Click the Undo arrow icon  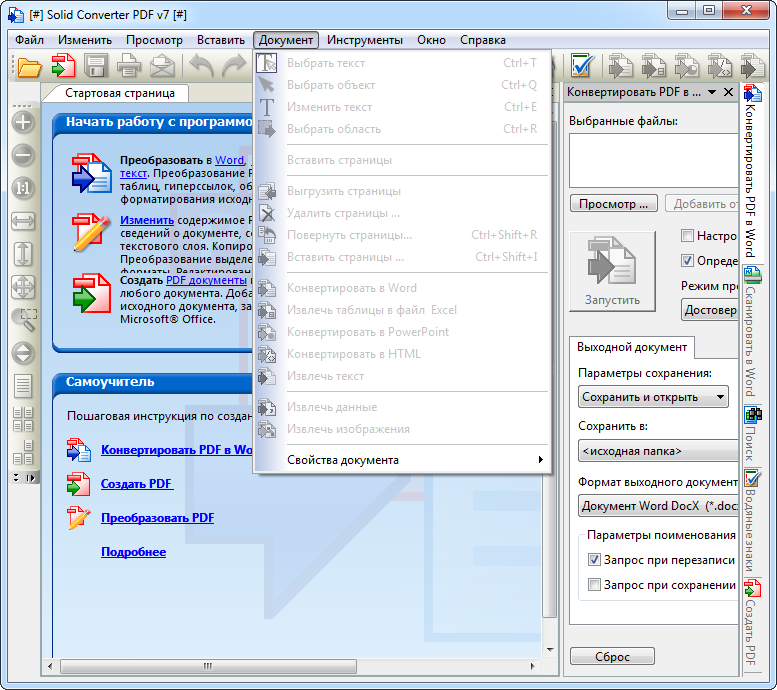coord(202,66)
